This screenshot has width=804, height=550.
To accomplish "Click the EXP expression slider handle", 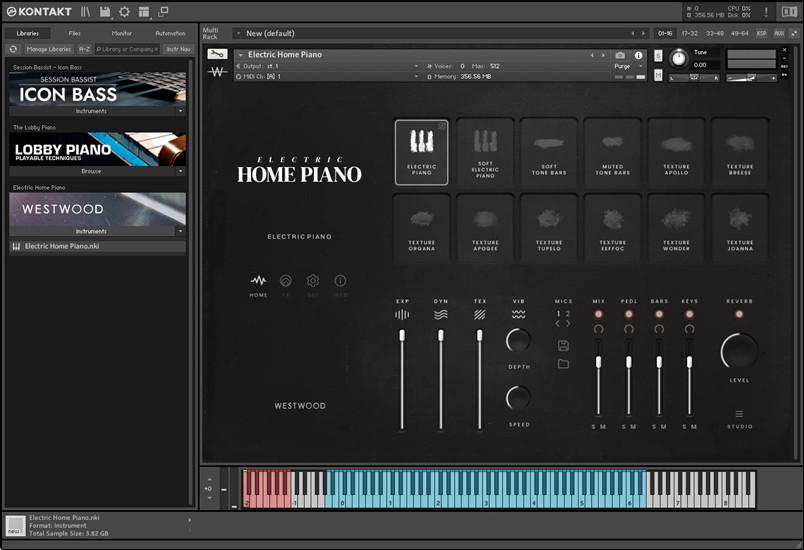I will point(402,336).
